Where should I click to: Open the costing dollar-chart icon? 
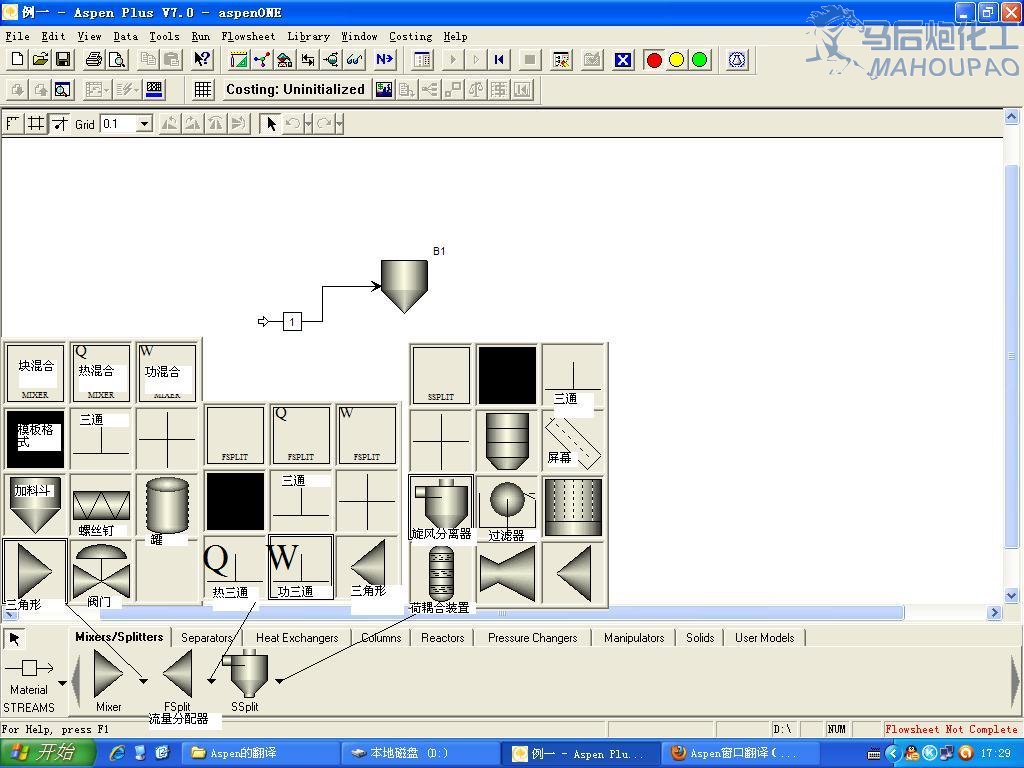[384, 89]
